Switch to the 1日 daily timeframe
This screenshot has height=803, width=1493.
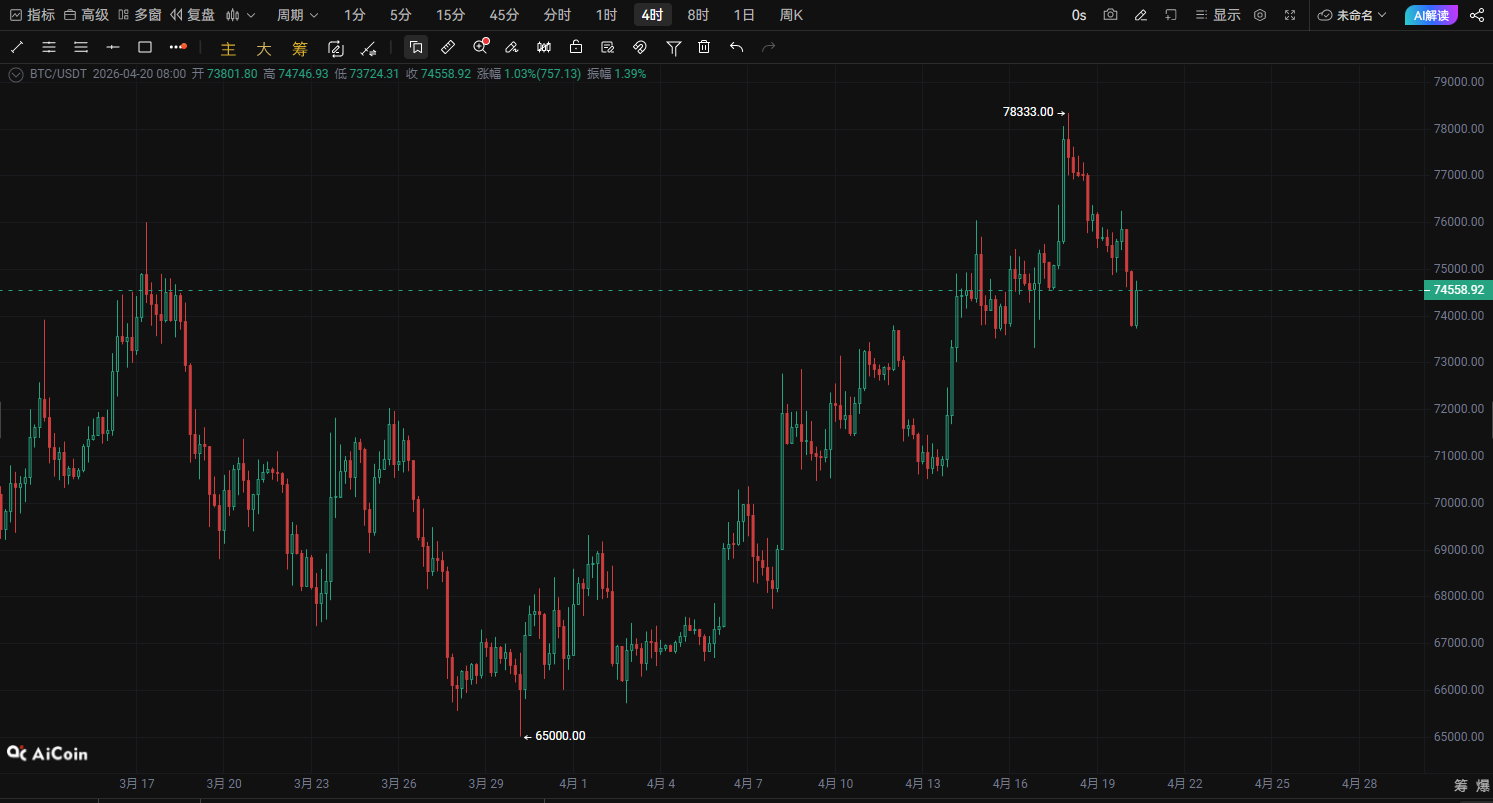tap(744, 15)
